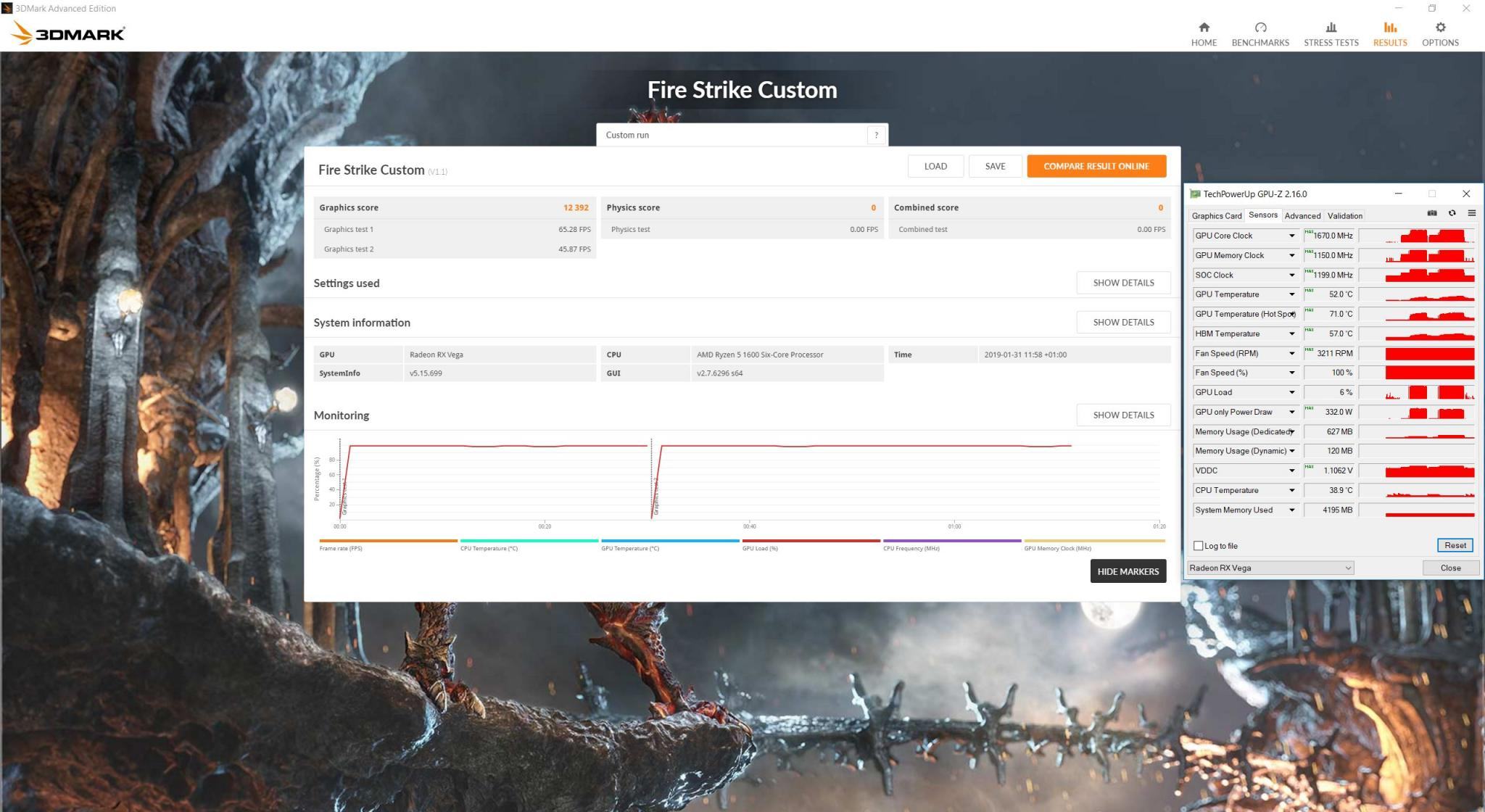1485x812 pixels.
Task: Select the Frame rate (FPS) legend bar
Action: (388, 541)
